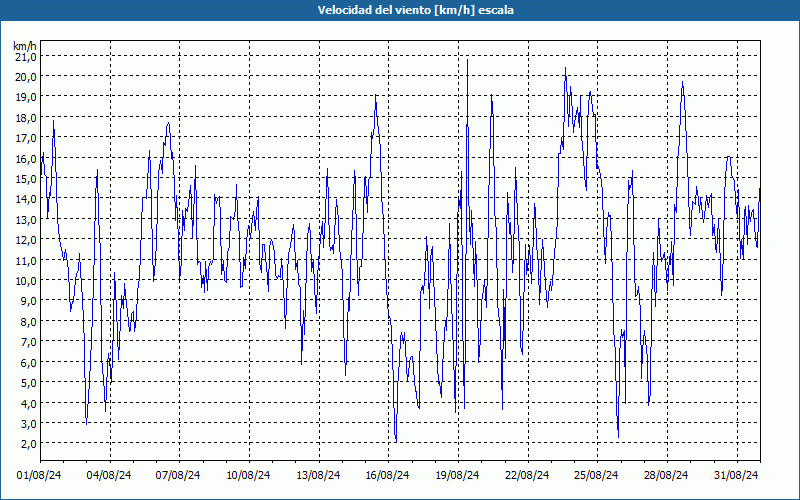The height and width of the screenshot is (500, 800).
Task: Click the '20,0' y-axis label
Action: 26,77
